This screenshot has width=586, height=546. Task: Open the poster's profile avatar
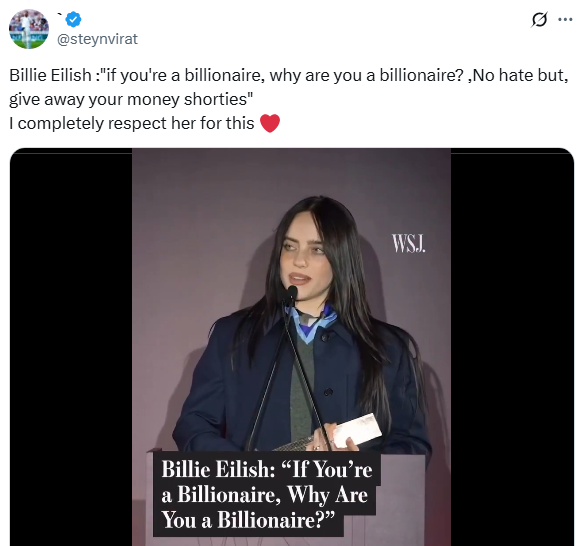pyautogui.click(x=29, y=29)
